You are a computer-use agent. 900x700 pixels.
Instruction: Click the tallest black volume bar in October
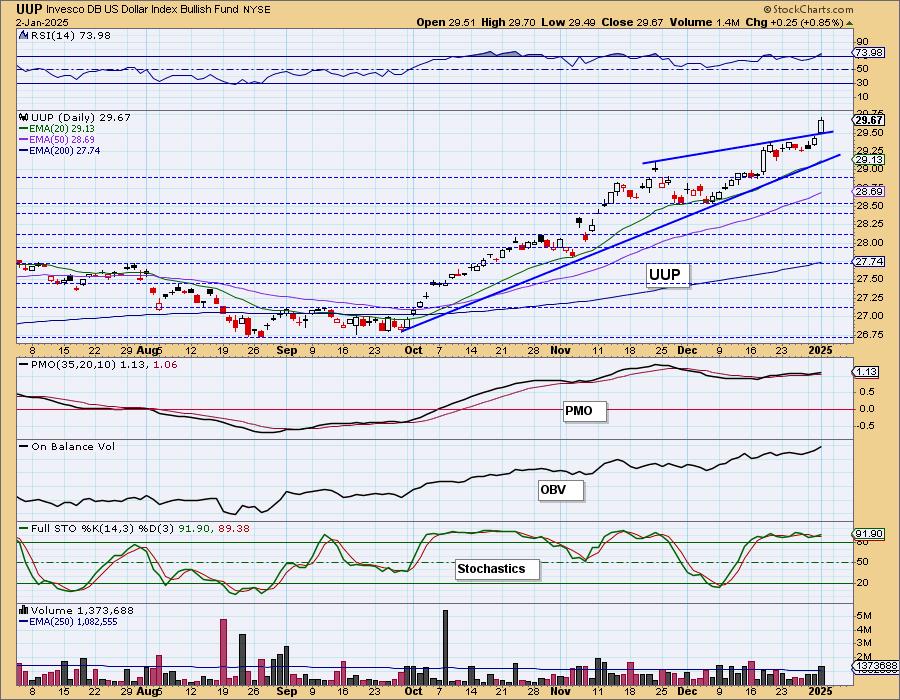[x=445, y=648]
